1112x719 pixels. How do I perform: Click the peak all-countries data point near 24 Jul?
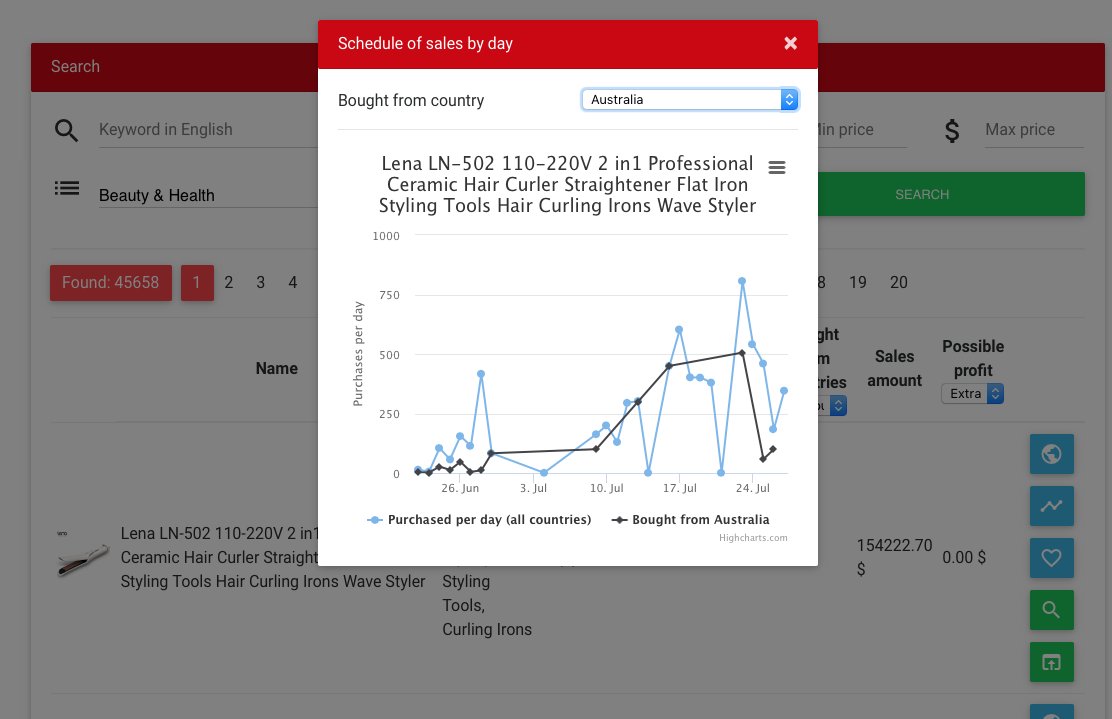[x=742, y=282]
